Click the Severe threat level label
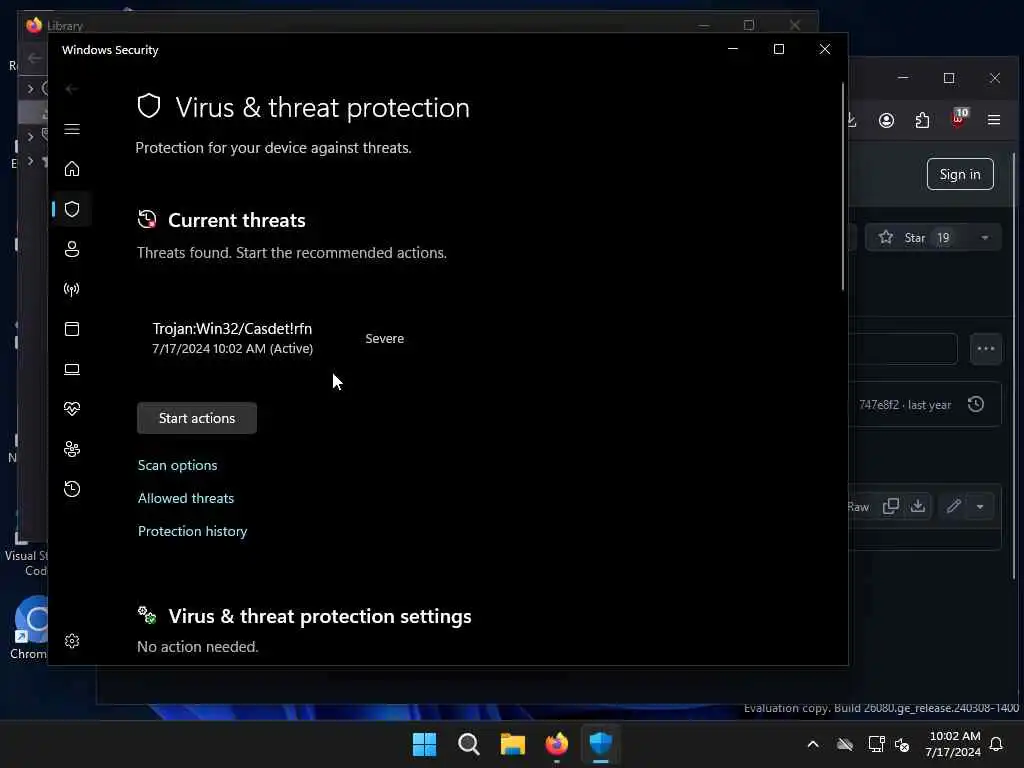Screen dimensions: 1024x768 [x=385, y=338]
